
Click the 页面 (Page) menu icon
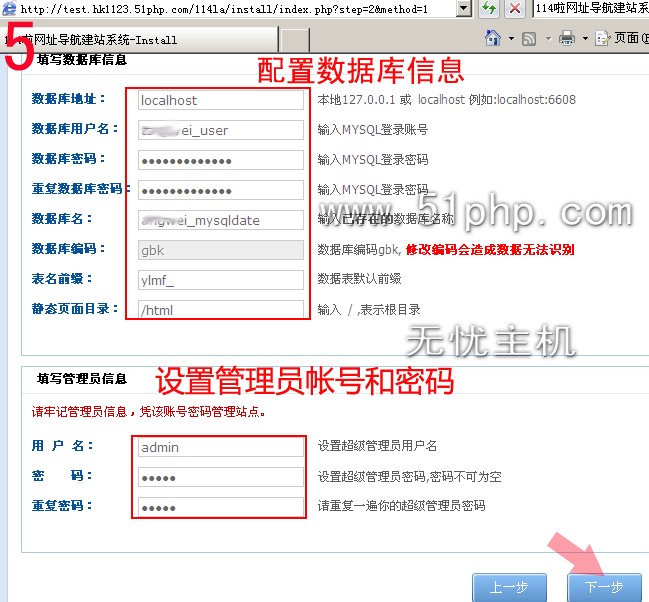603,39
